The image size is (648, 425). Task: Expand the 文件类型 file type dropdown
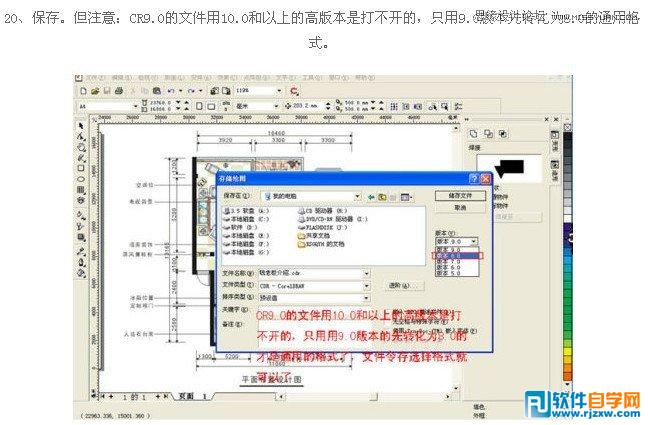(366, 286)
